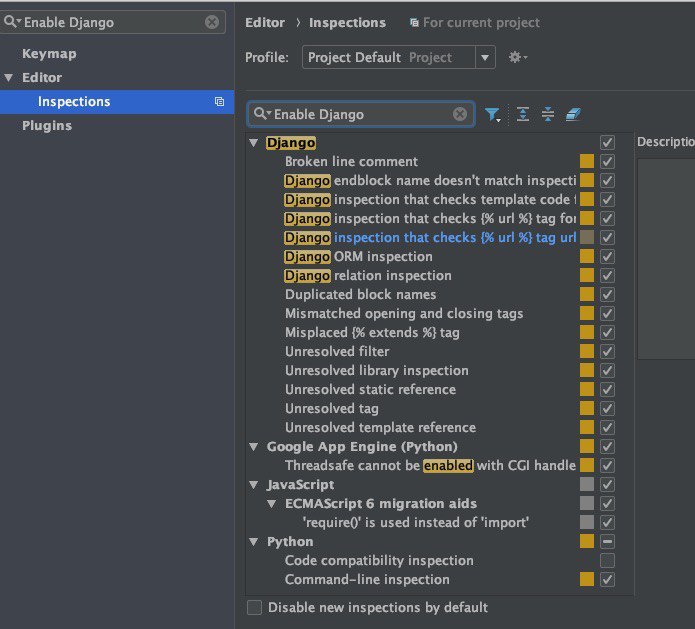
Task: Select 'require()' is used instead of 'import'
Action: (415, 522)
